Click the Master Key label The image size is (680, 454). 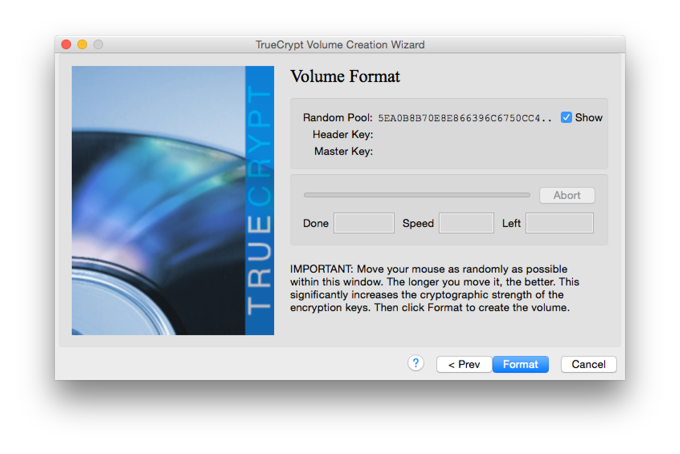click(x=343, y=151)
